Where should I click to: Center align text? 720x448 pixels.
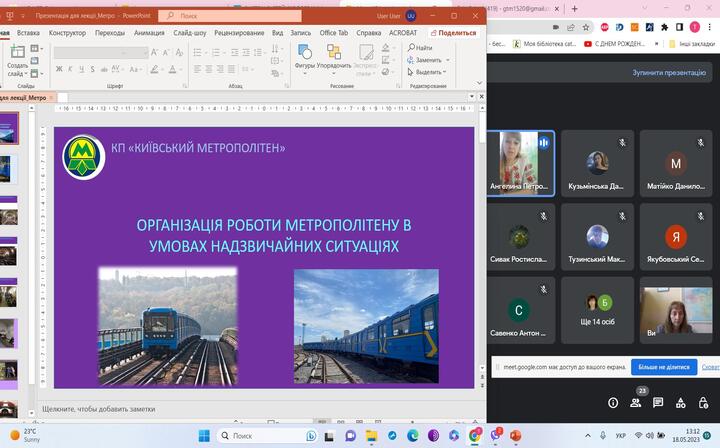pos(209,69)
